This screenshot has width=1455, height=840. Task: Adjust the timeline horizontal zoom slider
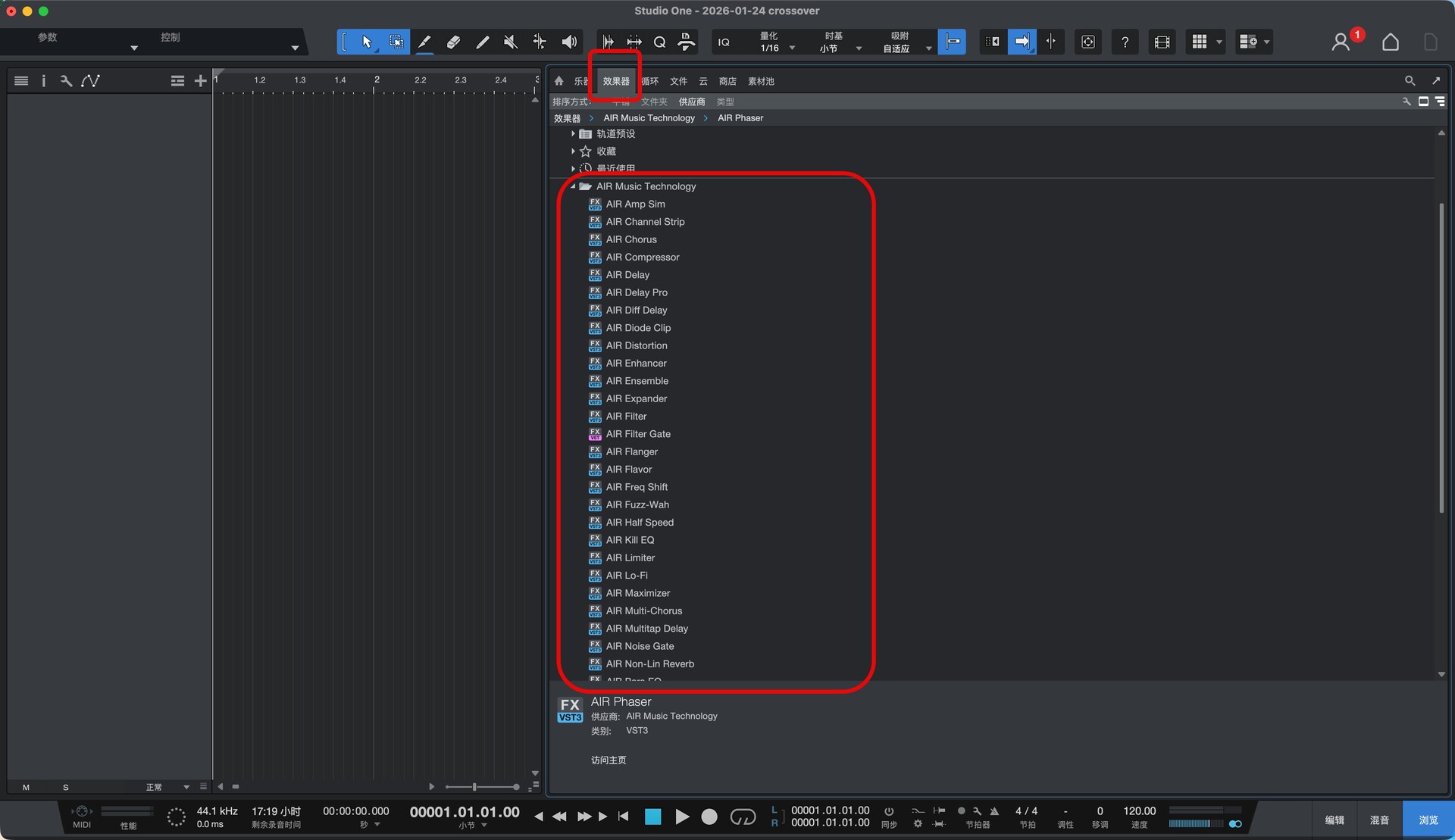(x=474, y=787)
